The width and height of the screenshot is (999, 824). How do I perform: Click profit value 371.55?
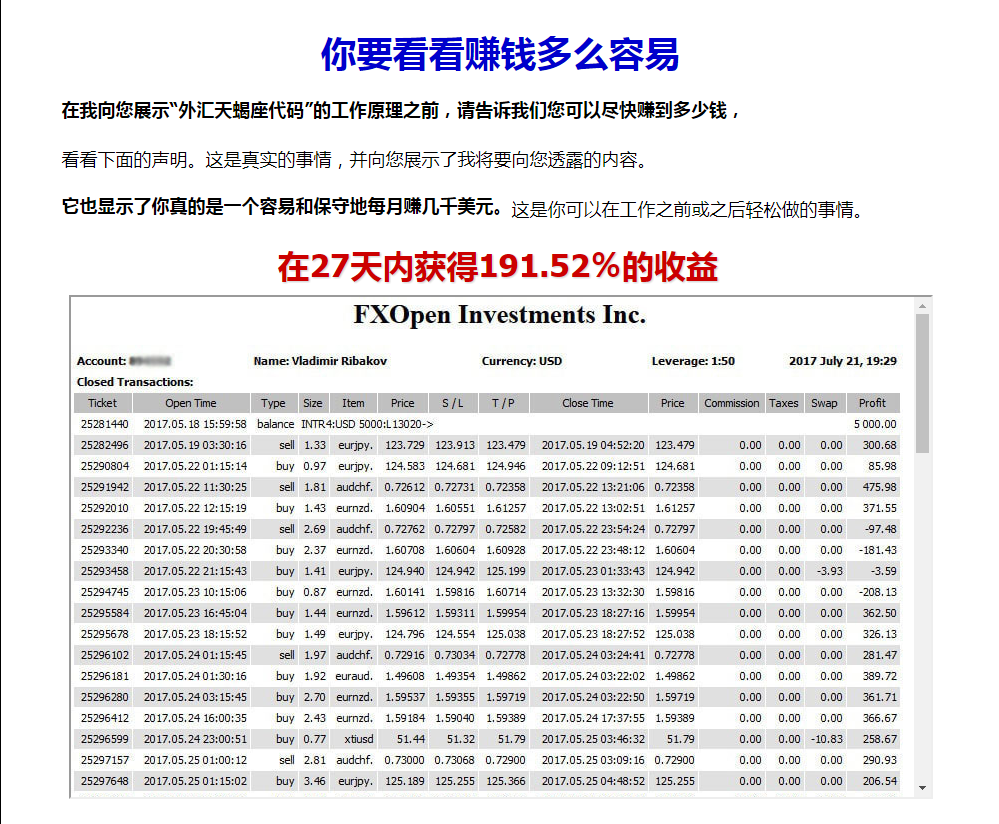[879, 509]
